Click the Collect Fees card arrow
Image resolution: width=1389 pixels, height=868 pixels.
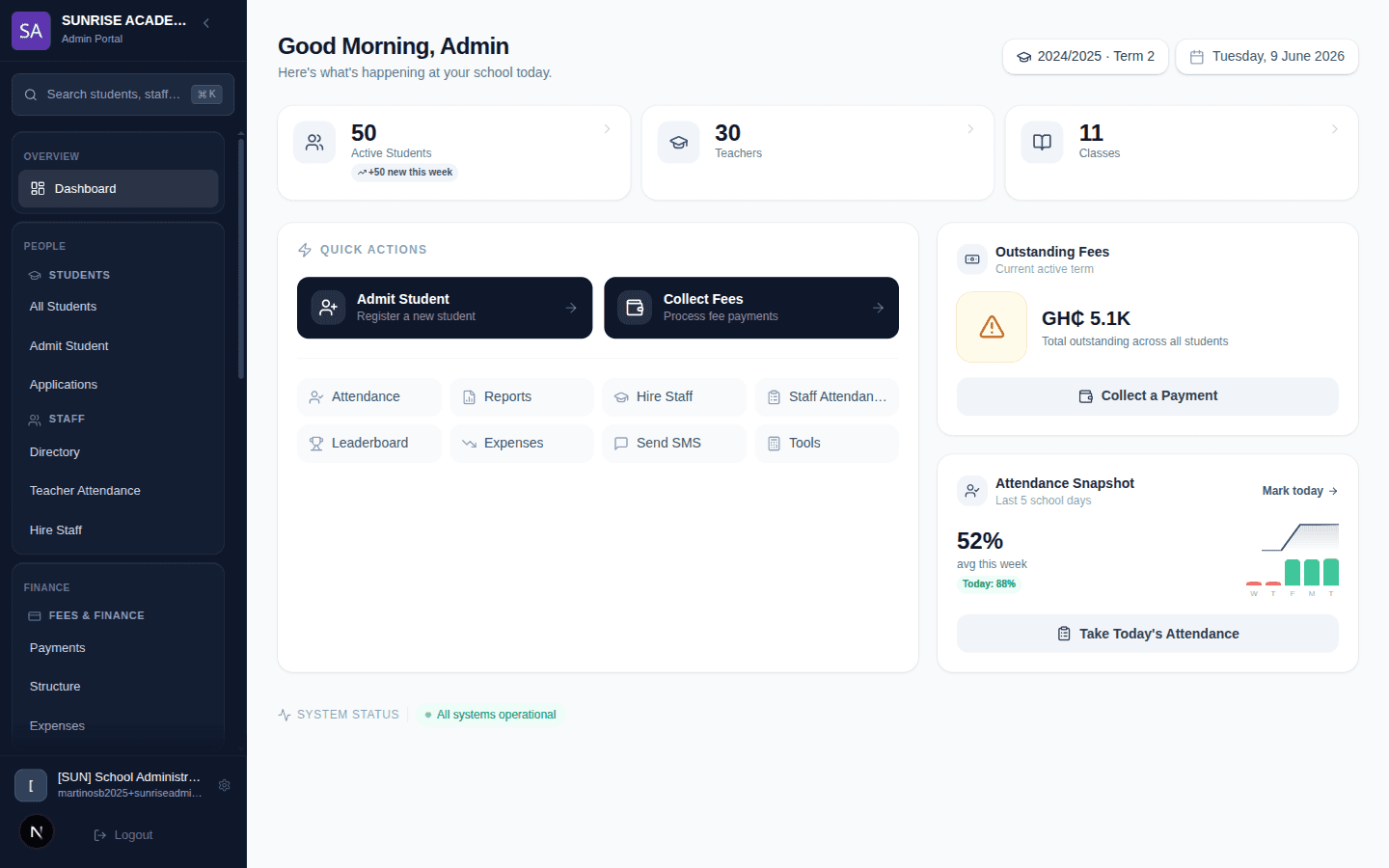coord(878,308)
